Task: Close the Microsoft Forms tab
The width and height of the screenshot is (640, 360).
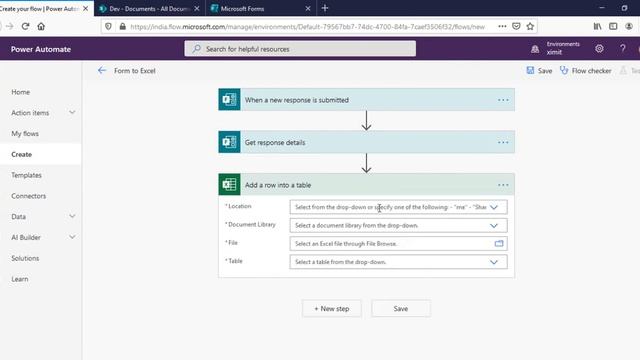Action: (308, 8)
